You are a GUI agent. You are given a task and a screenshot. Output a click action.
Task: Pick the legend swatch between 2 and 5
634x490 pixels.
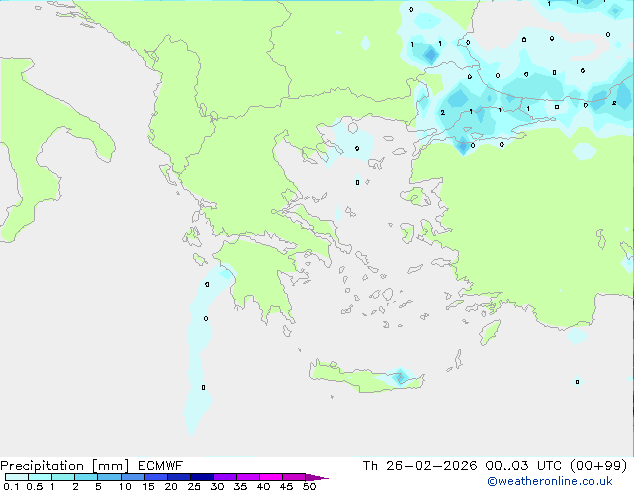click(86, 477)
